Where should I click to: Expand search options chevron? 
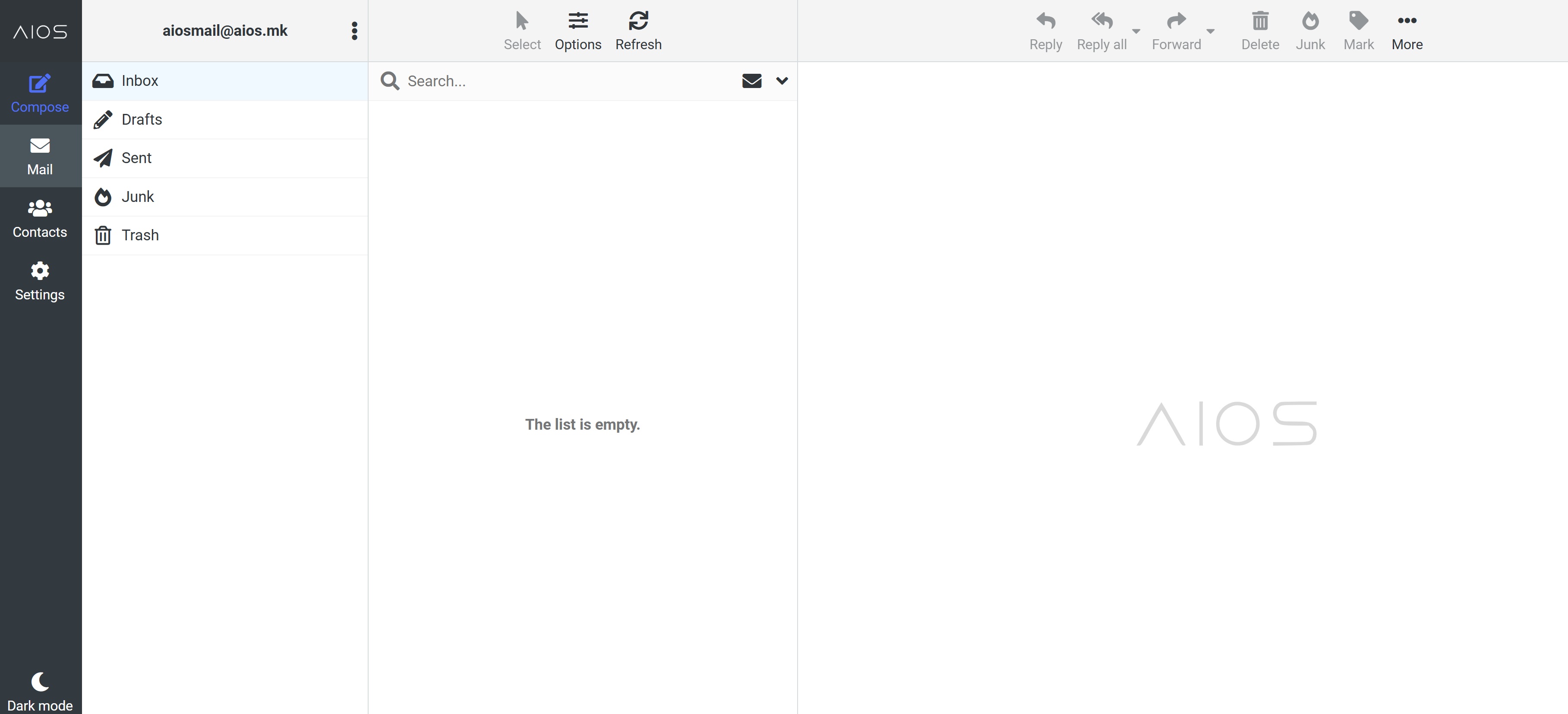(782, 81)
